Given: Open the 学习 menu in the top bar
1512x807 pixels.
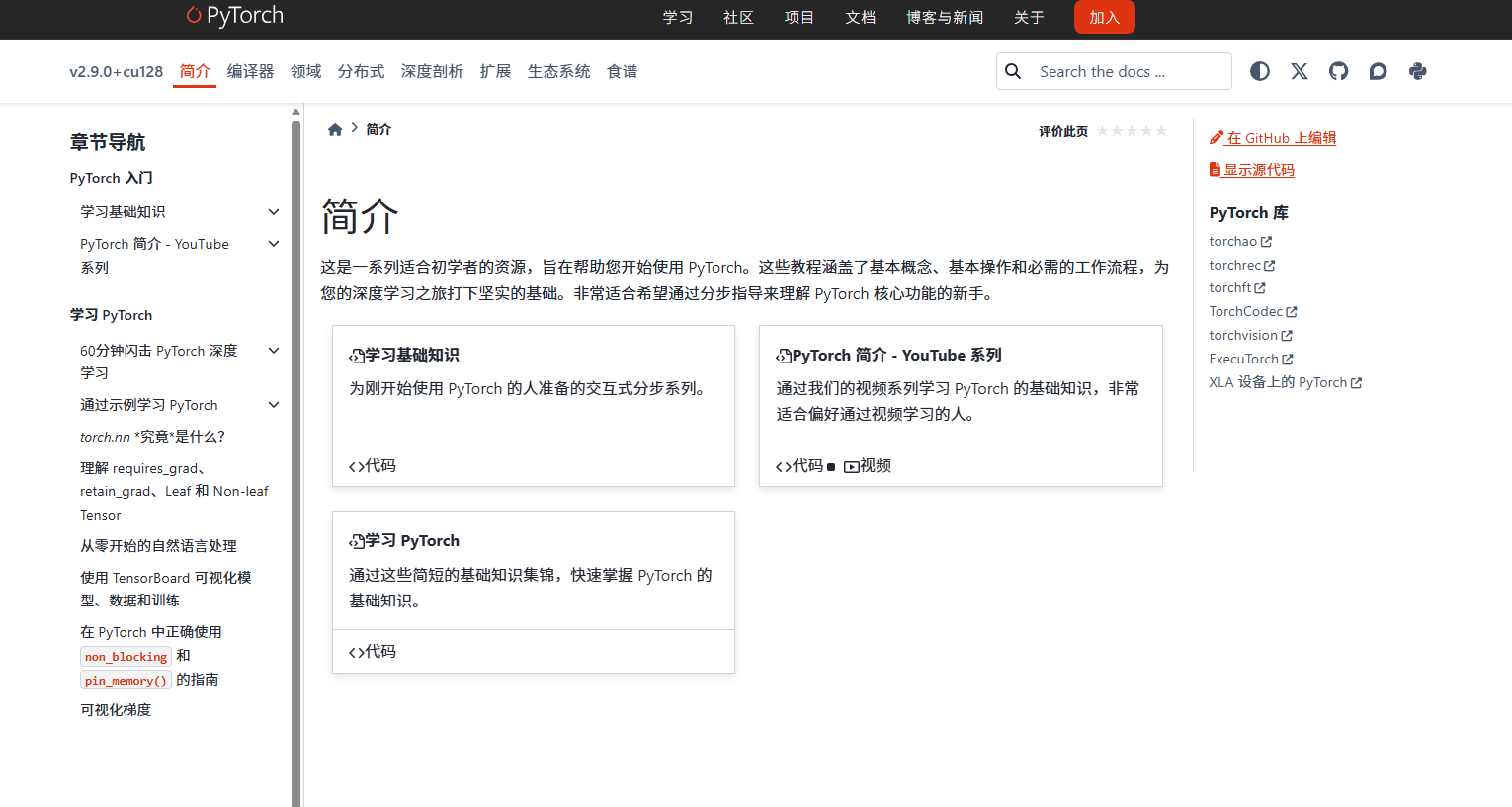Looking at the screenshot, I should [678, 17].
